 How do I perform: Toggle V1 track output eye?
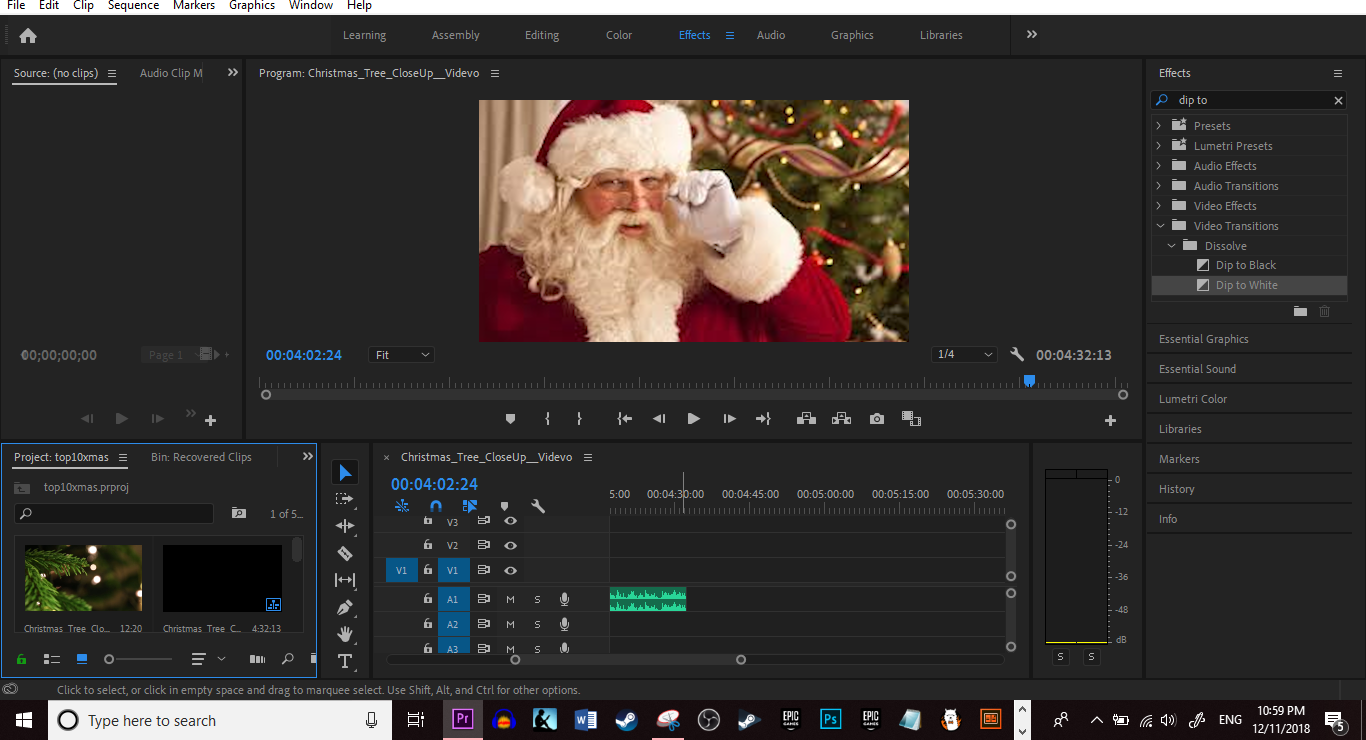coord(510,570)
